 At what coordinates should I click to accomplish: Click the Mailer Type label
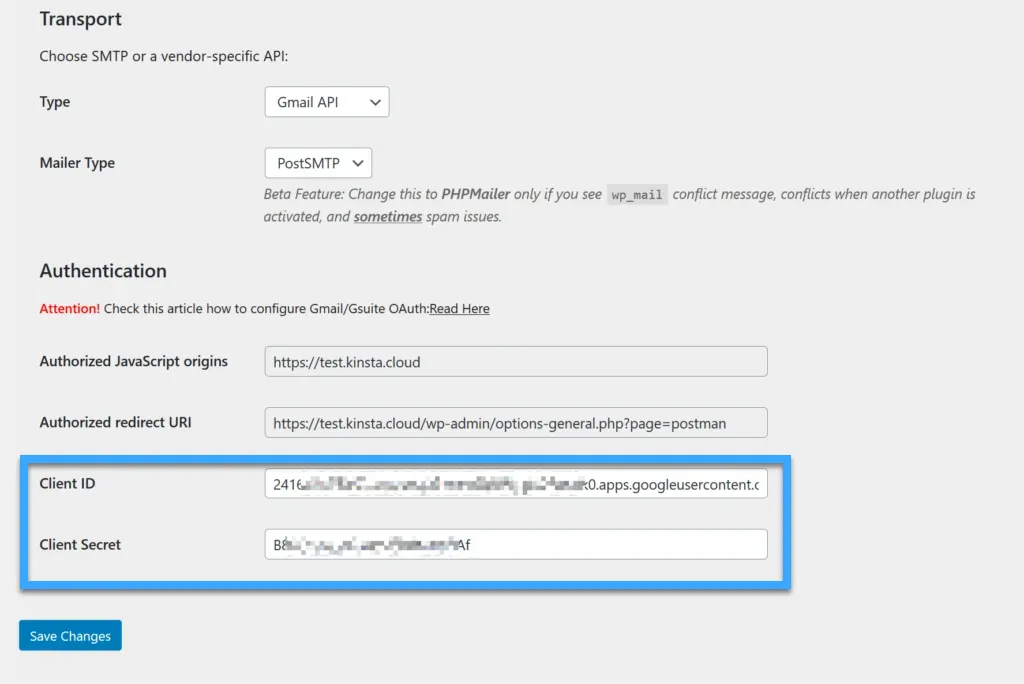pos(77,162)
